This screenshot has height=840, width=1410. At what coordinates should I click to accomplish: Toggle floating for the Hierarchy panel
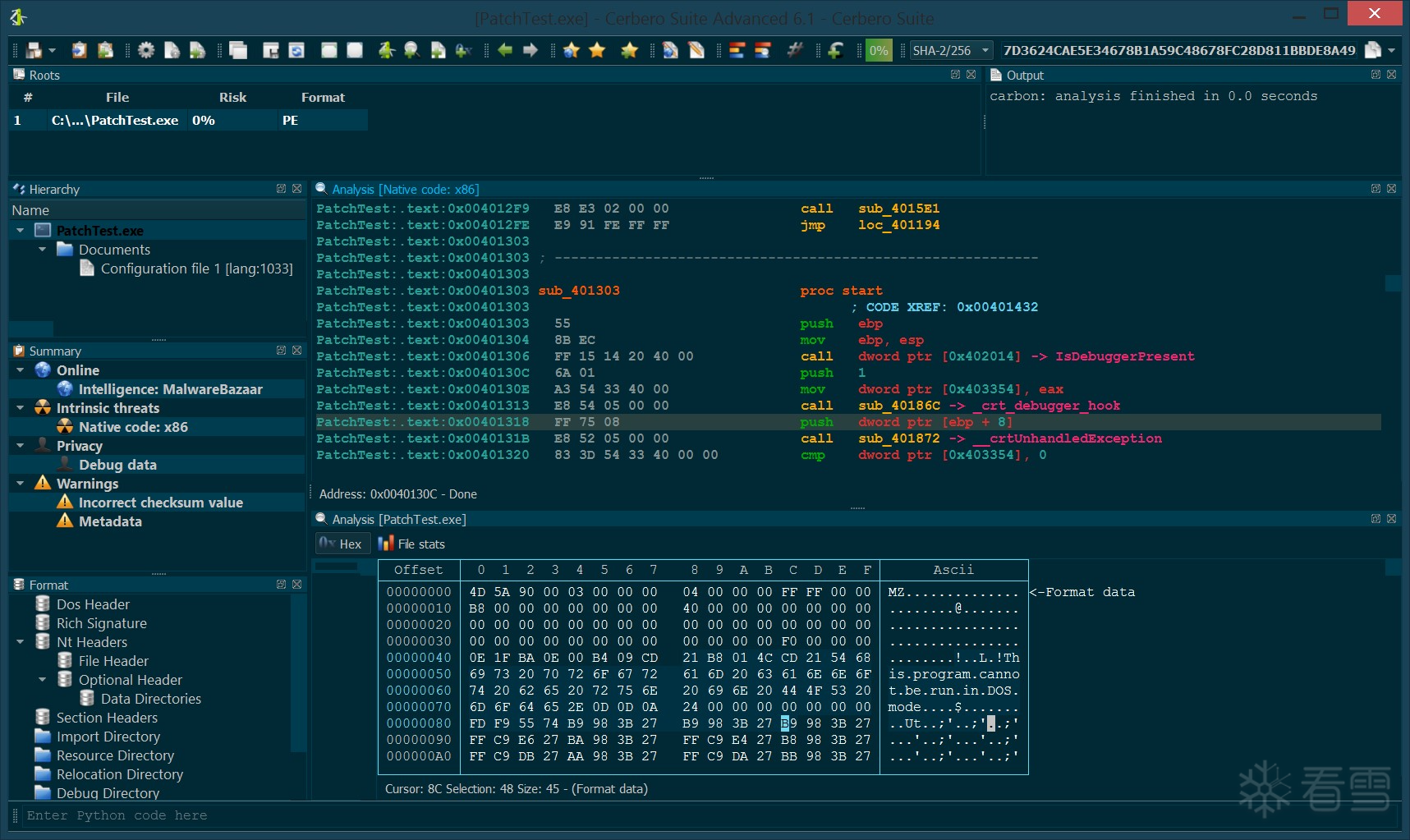(281, 189)
